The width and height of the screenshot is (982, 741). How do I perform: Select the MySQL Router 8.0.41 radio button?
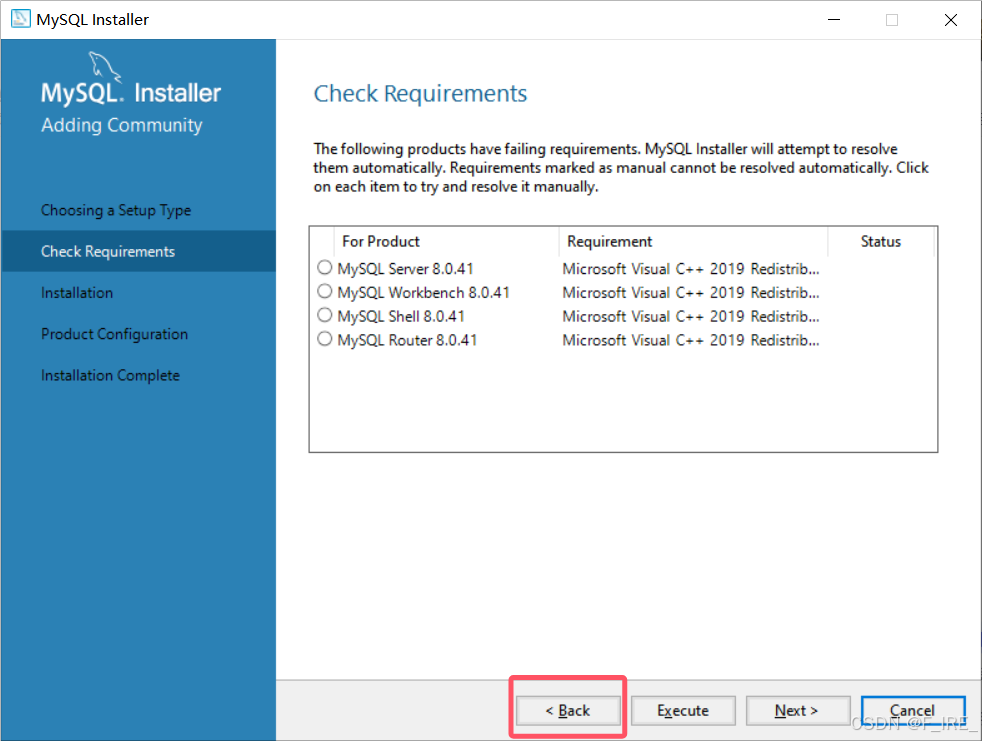(x=324, y=339)
